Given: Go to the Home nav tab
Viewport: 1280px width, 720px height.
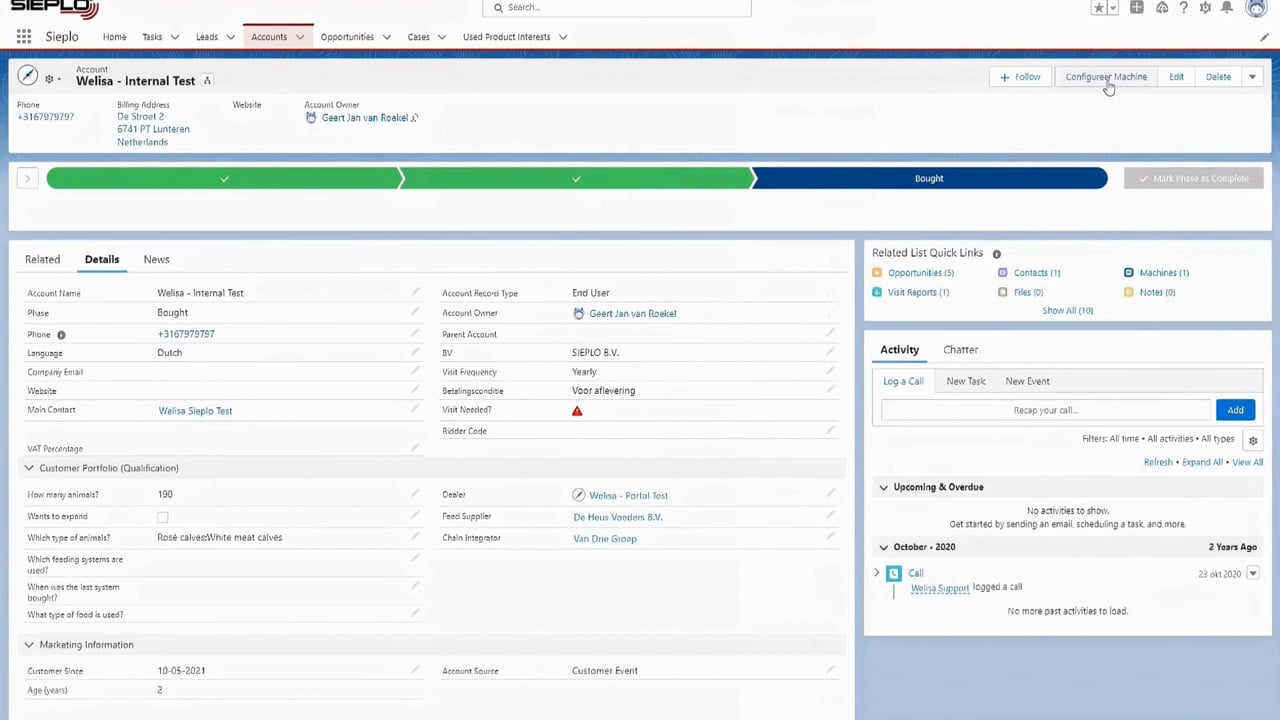Looking at the screenshot, I should click(x=115, y=37).
